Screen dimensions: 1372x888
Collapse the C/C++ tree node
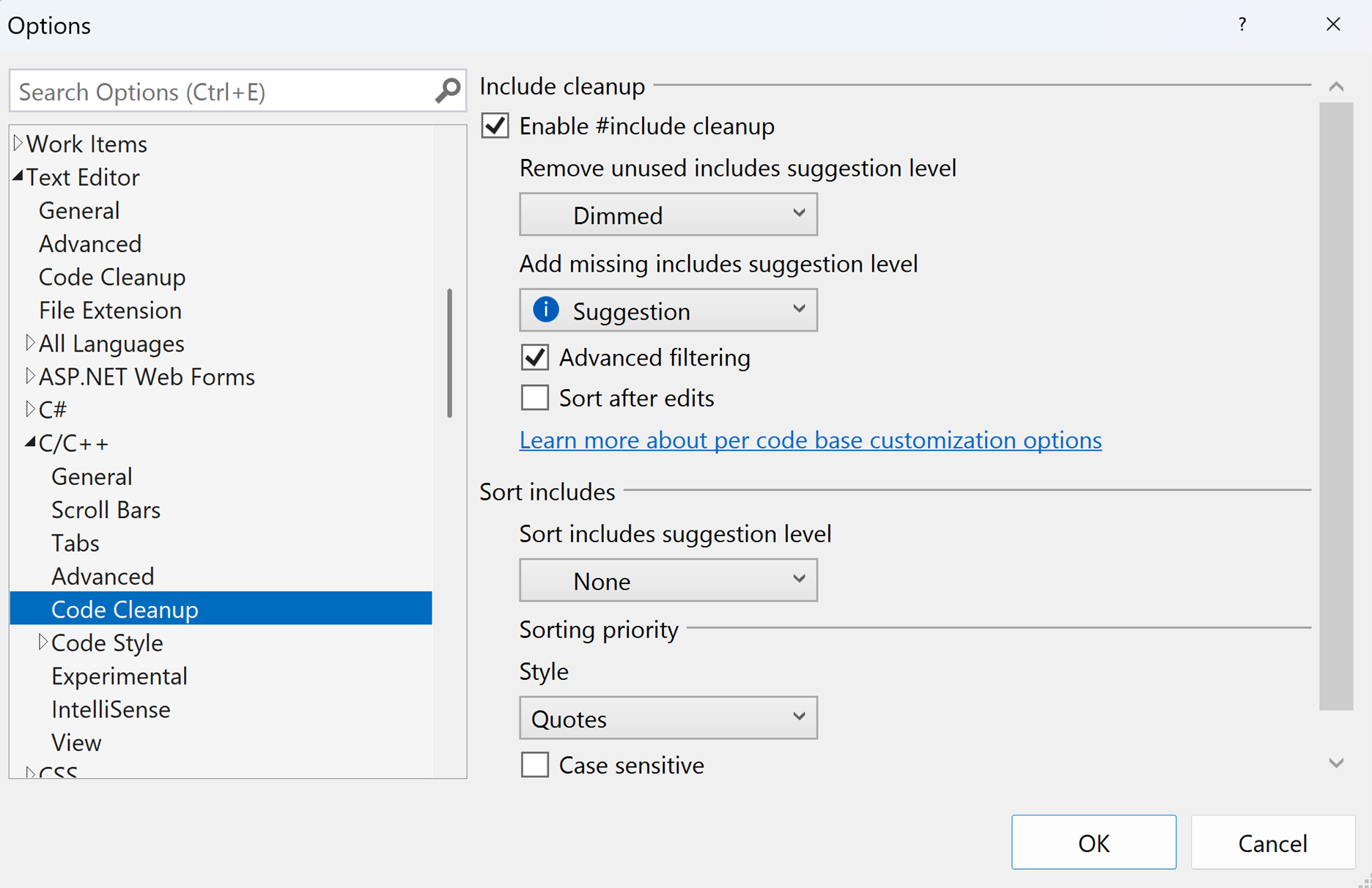click(30, 443)
